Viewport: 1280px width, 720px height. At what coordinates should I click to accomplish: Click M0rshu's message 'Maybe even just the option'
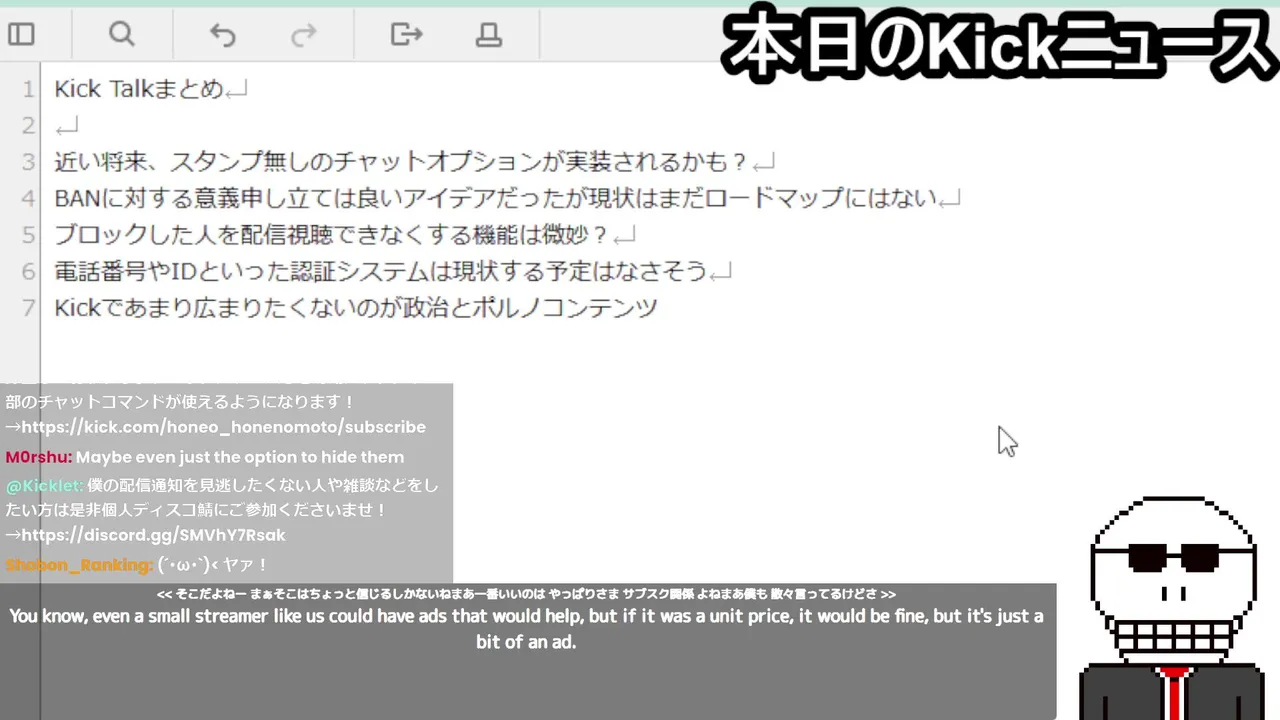[240, 457]
